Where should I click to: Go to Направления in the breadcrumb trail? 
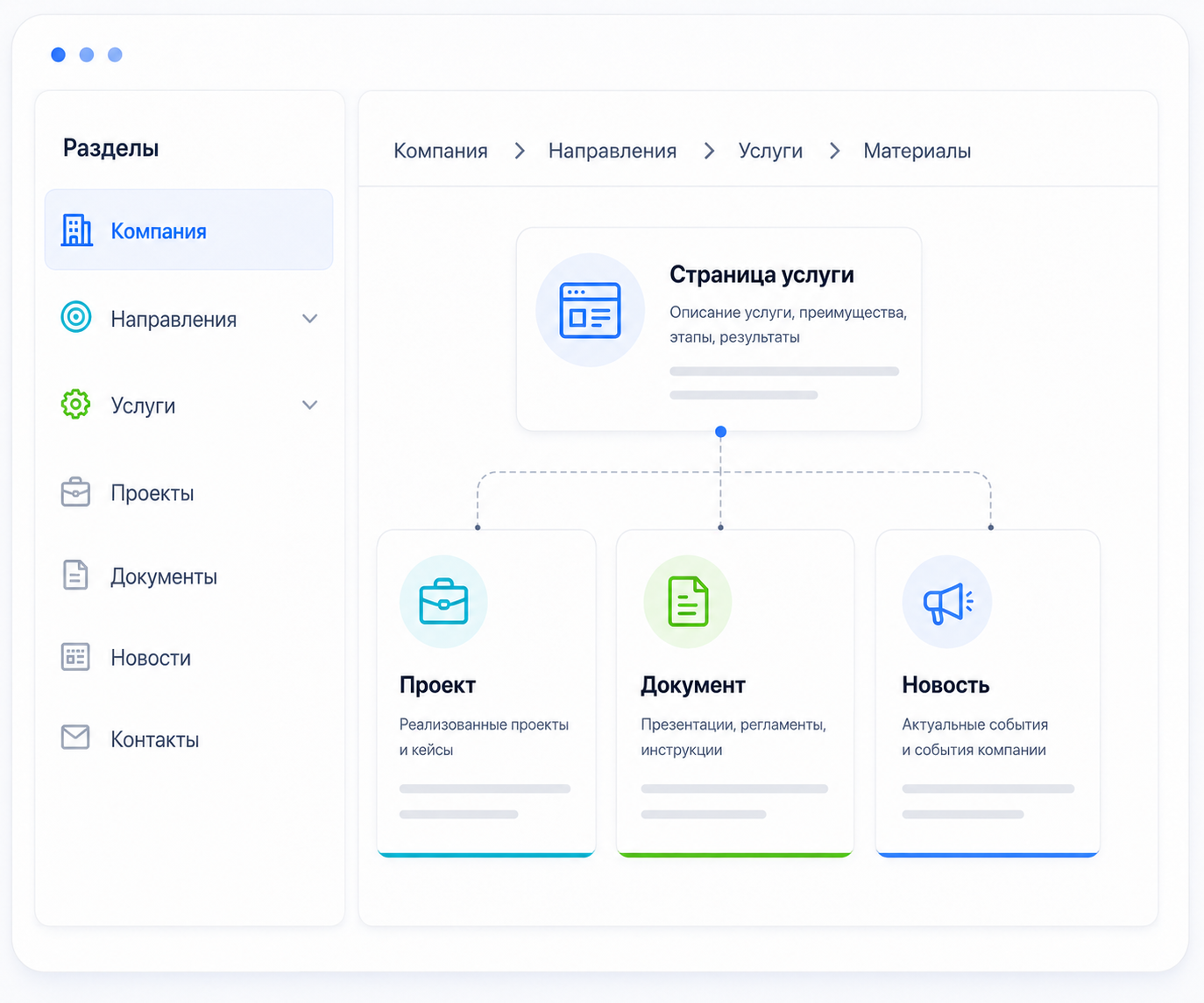[613, 151]
